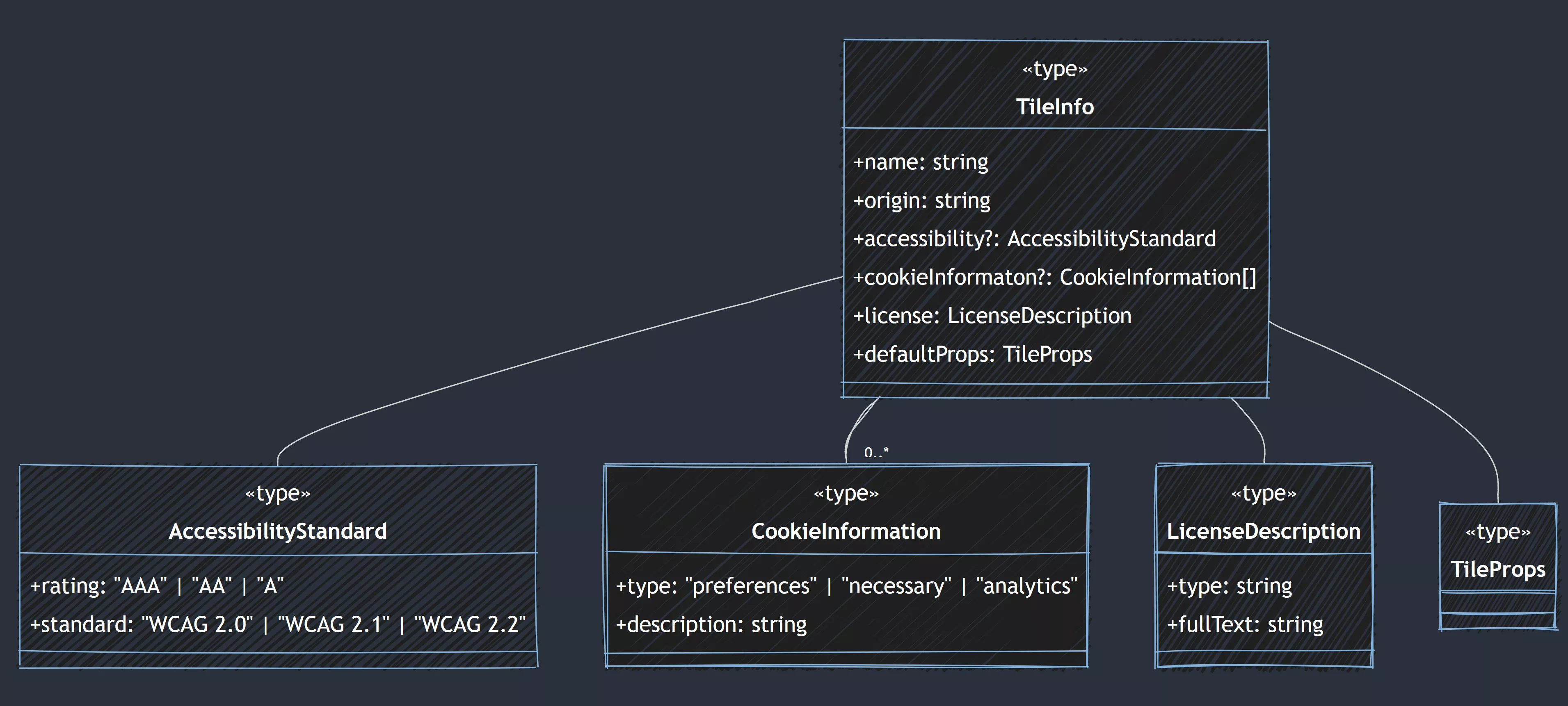Select the +license: LicenseDescription attribute

coord(992,316)
